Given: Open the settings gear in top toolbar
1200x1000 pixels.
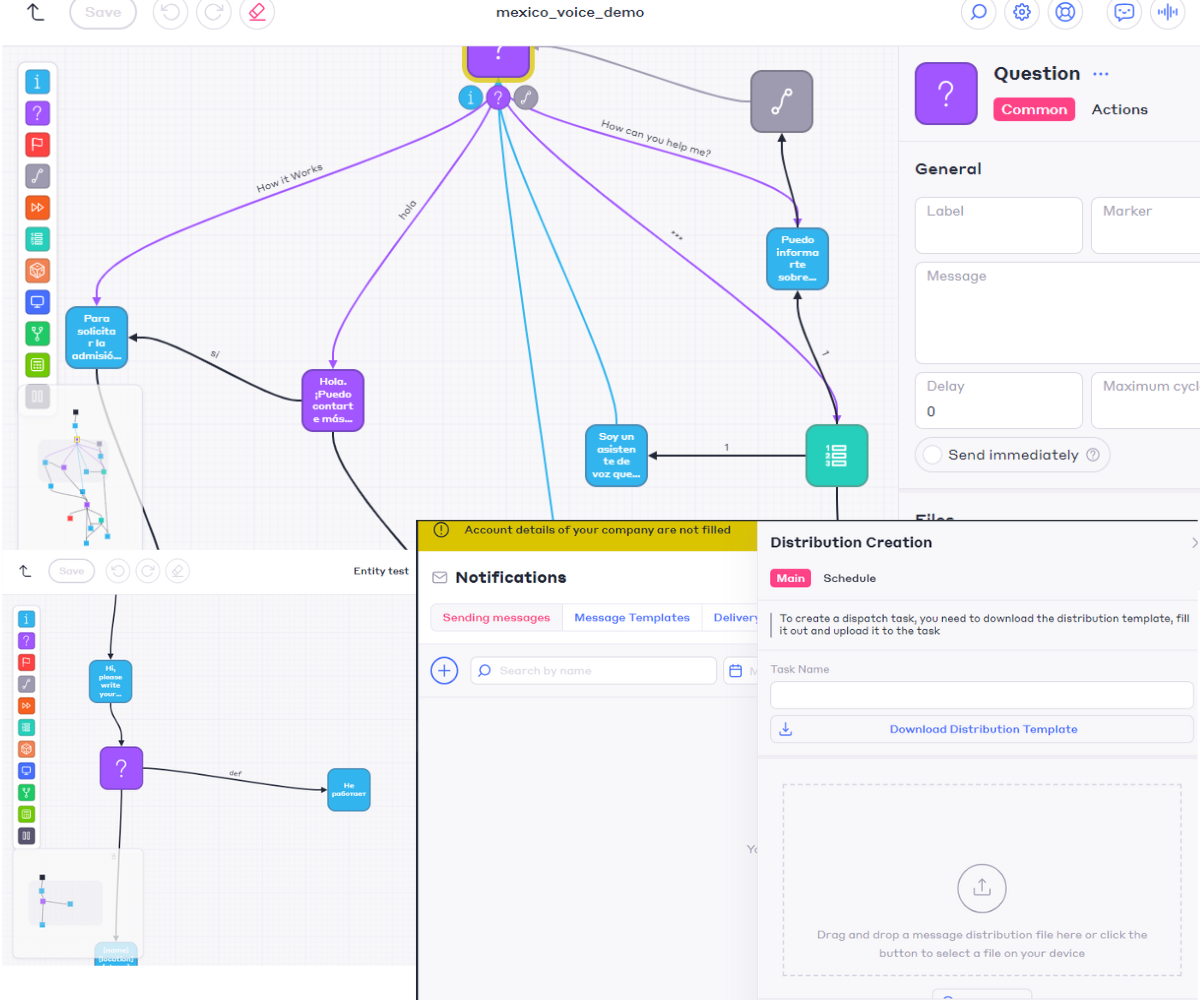Looking at the screenshot, I should [1021, 13].
